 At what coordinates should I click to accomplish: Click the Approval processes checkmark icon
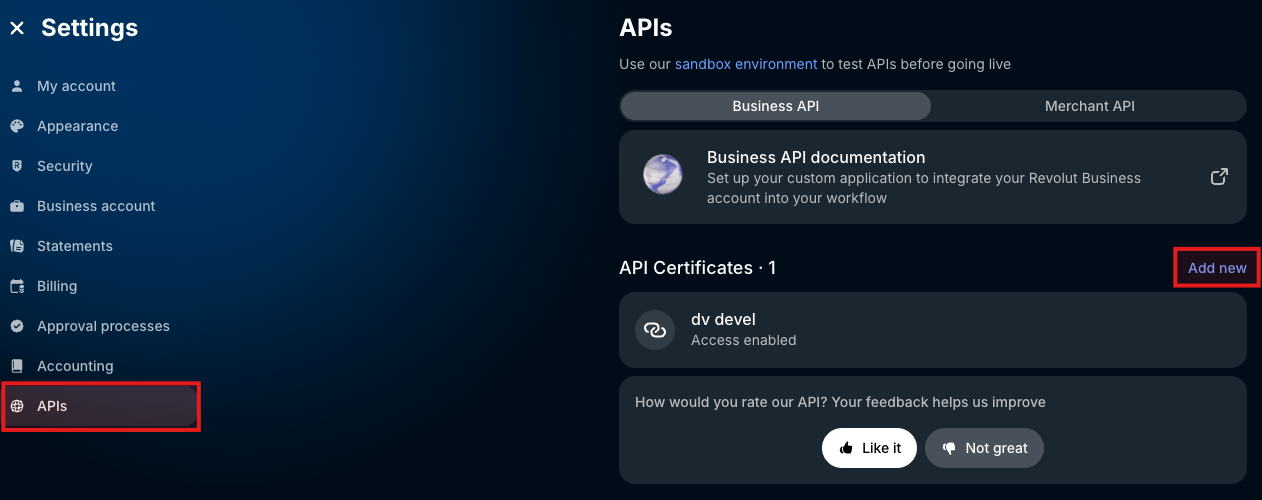[17, 326]
